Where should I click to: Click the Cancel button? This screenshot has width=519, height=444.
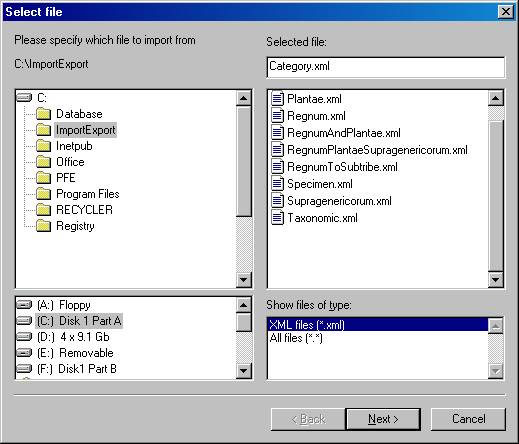click(468, 419)
